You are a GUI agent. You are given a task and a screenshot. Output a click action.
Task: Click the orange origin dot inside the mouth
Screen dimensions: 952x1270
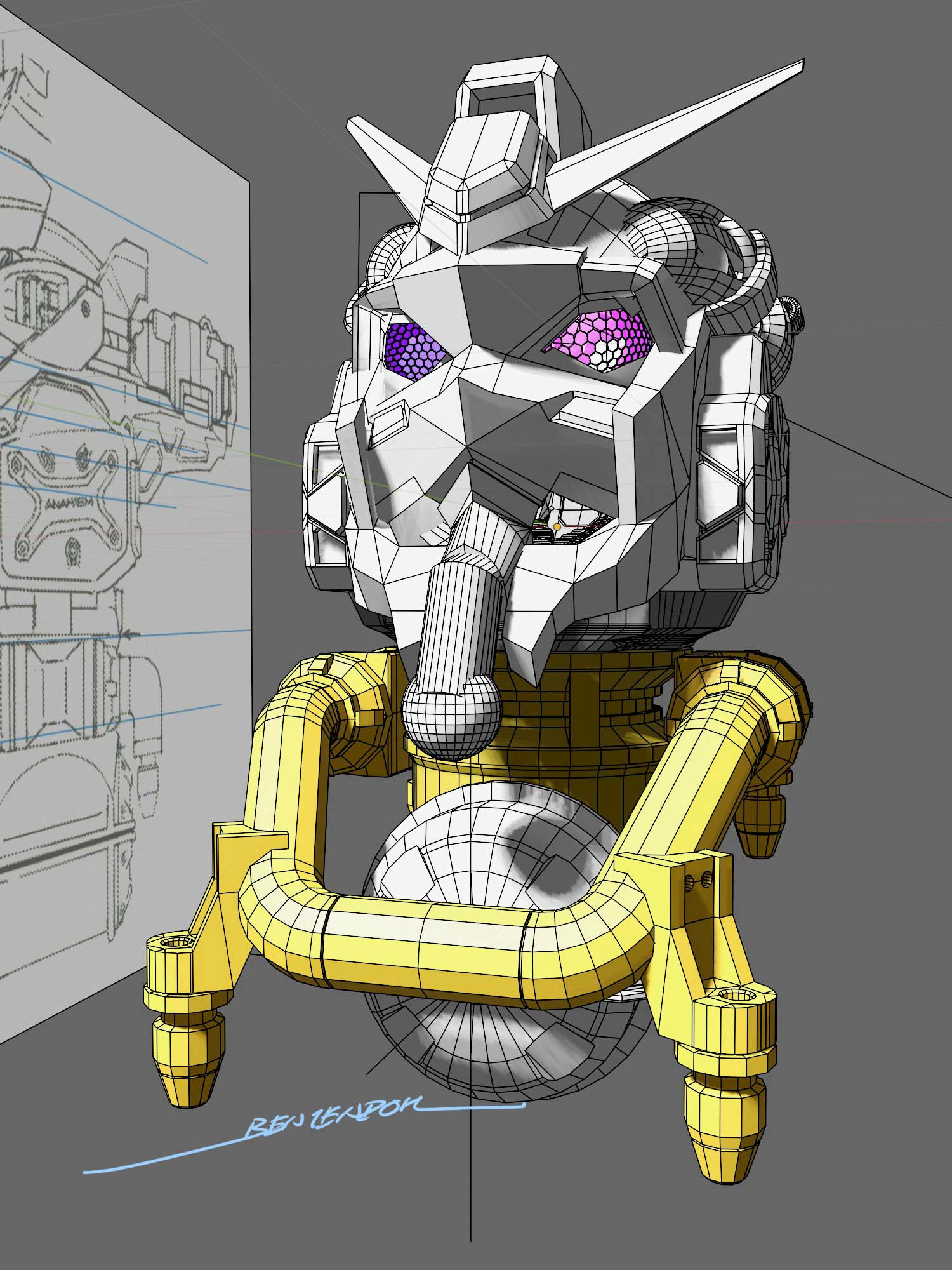(557, 526)
